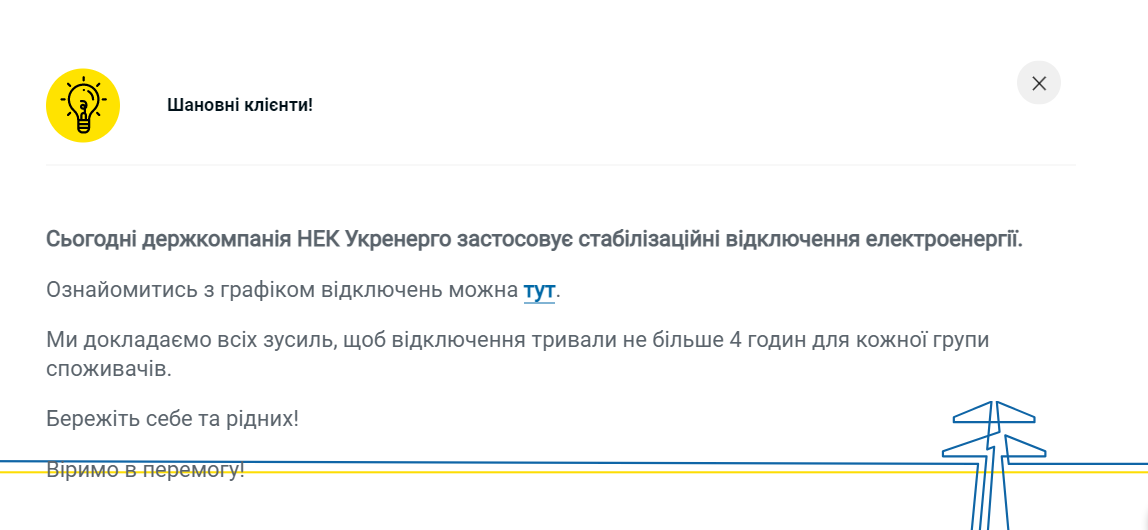Click the "Бережіть себе та рідних!" line
Screen dimensions: 1148x530
pos(172,418)
